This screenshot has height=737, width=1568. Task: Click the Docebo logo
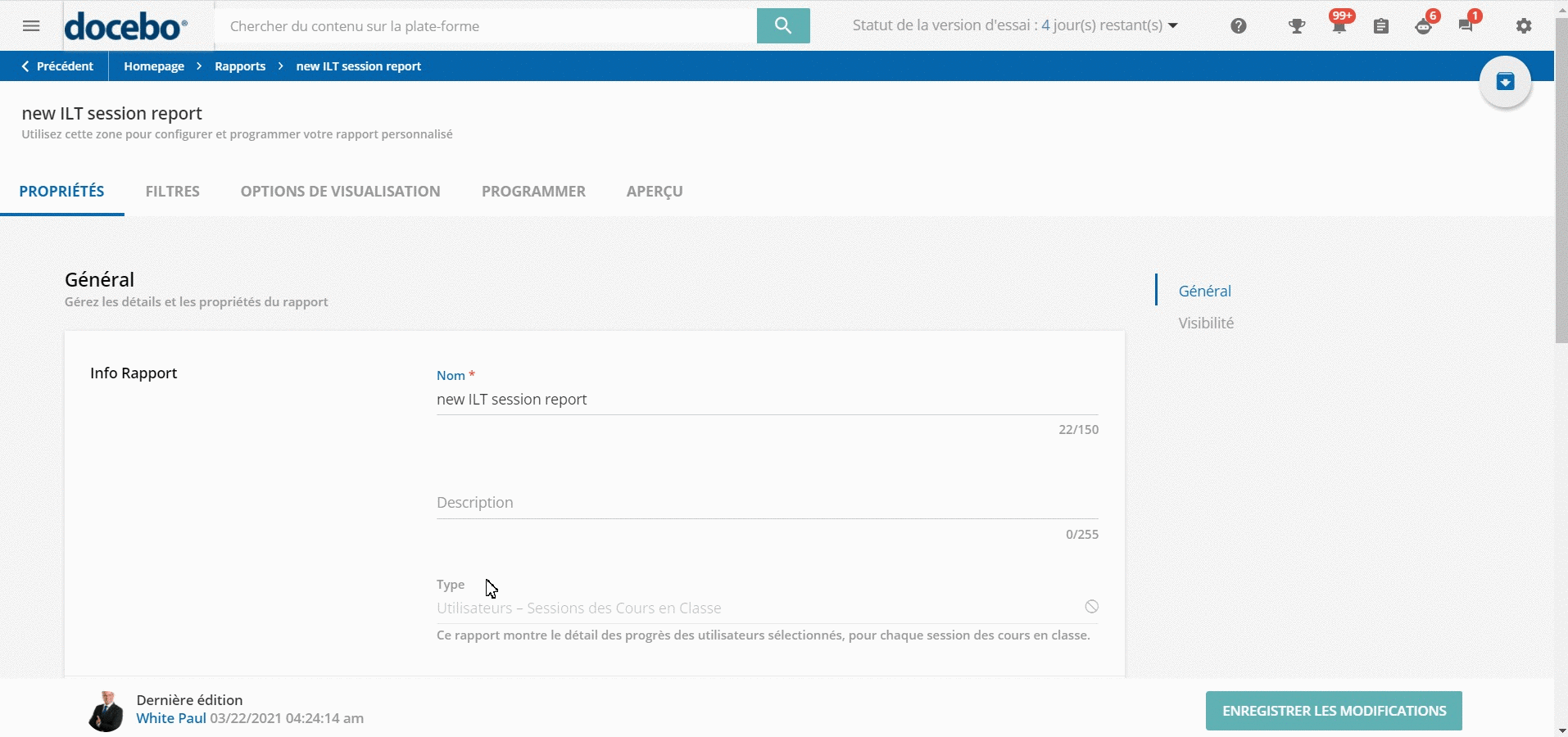tap(126, 26)
